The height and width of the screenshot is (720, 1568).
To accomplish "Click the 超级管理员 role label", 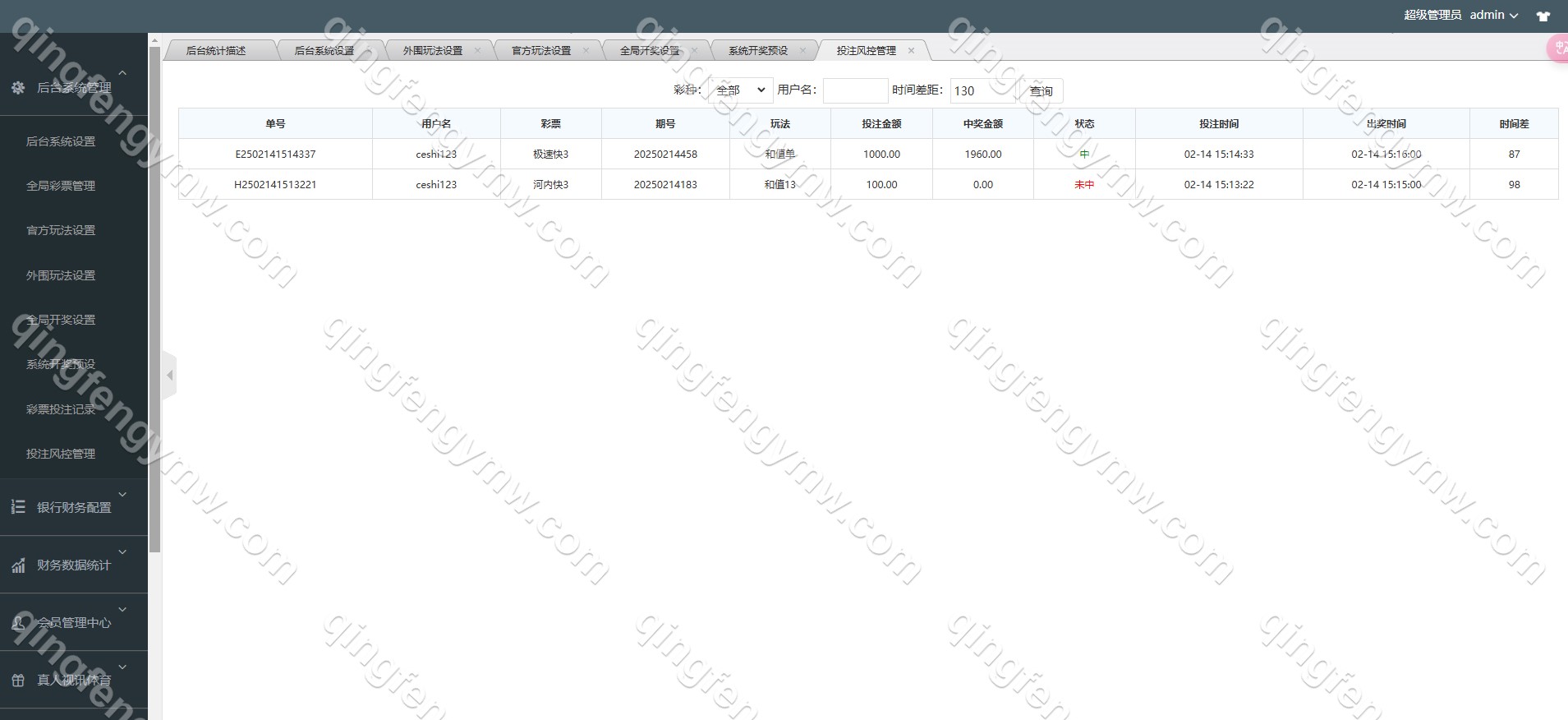I will point(1432,16).
